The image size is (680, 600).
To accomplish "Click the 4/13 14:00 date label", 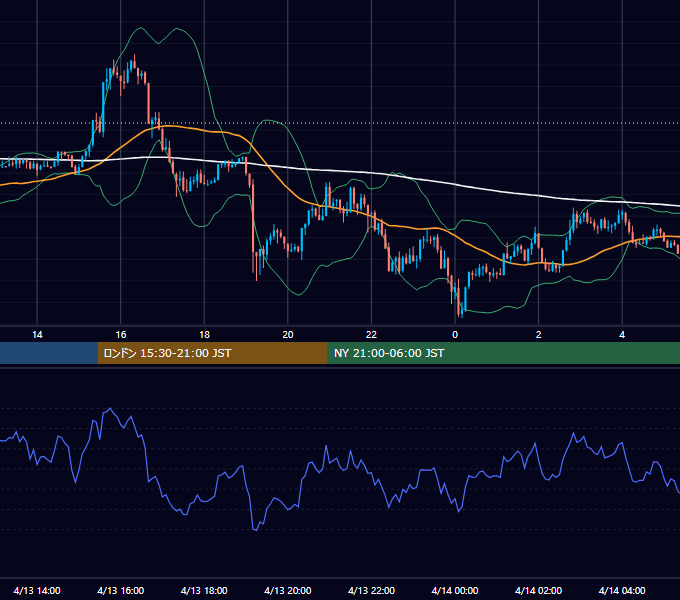I will click(x=37, y=590).
